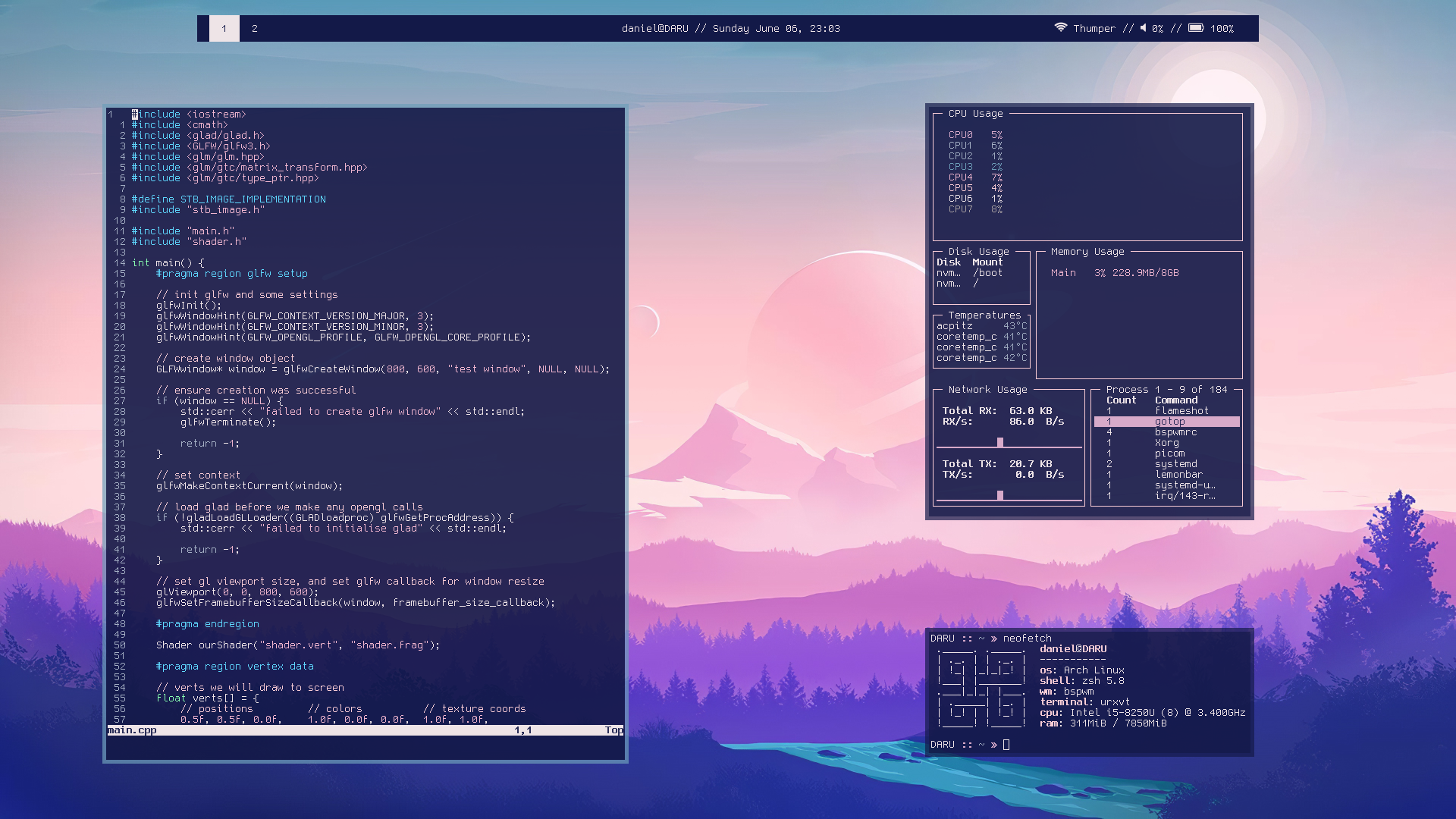Click the TX/s sparkline marker

point(1000,495)
